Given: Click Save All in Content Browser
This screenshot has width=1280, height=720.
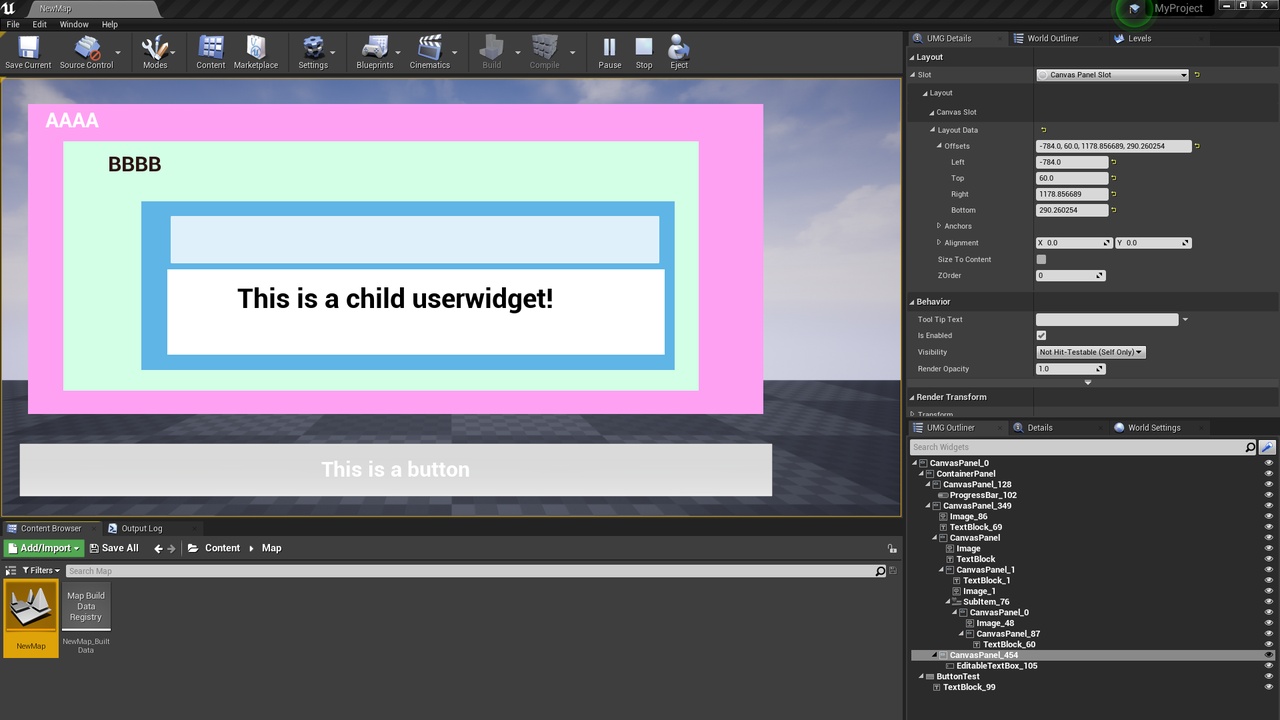Looking at the screenshot, I should tap(114, 548).
